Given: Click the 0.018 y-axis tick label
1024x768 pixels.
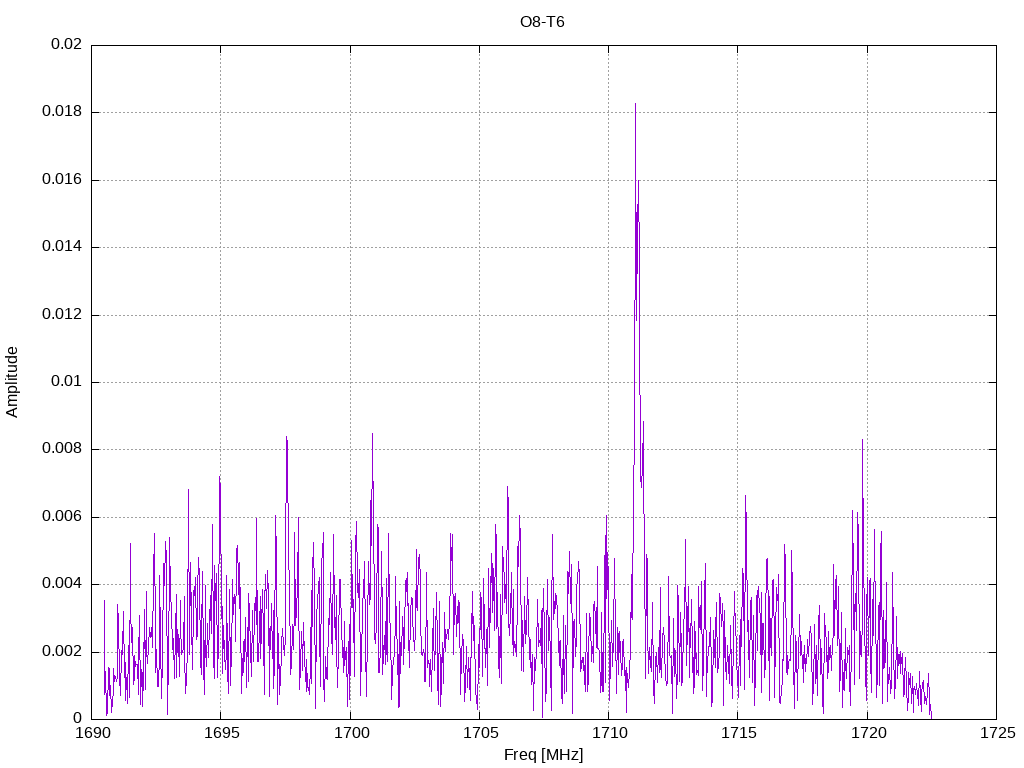Looking at the screenshot, I should tap(62, 113).
